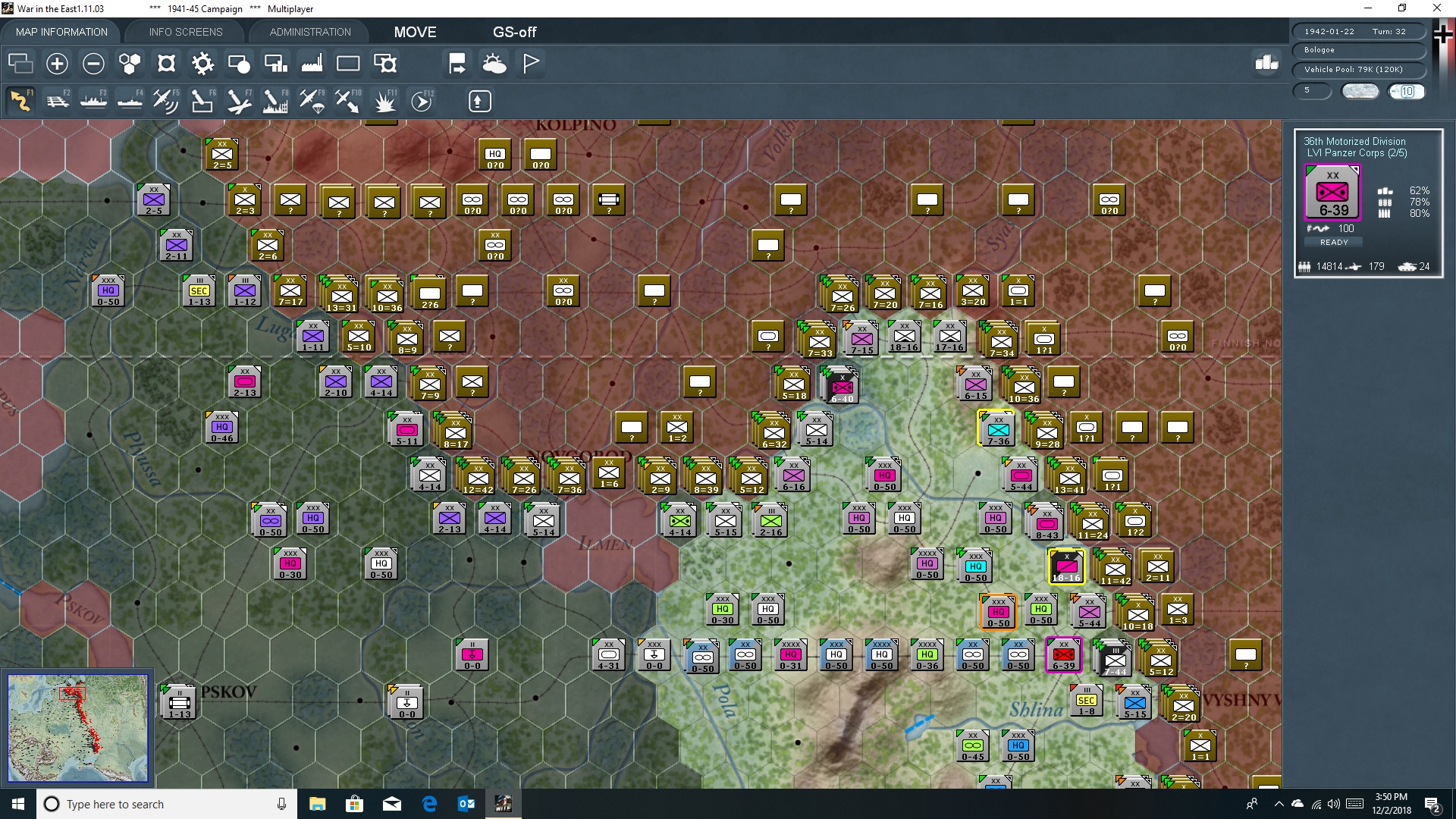Click the upload arrow icon in mode toolbar

[479, 101]
